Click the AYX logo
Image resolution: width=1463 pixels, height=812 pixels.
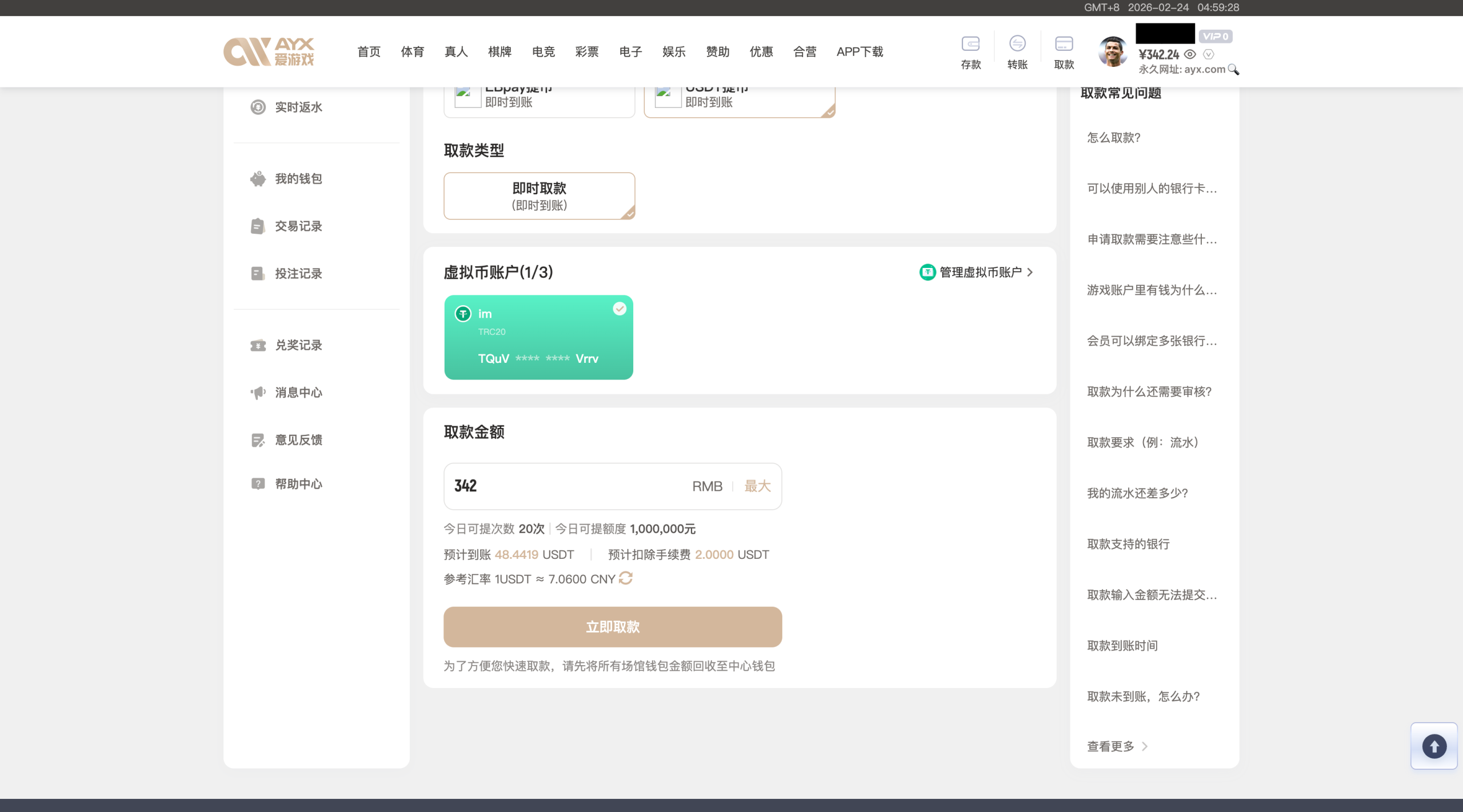point(269,51)
